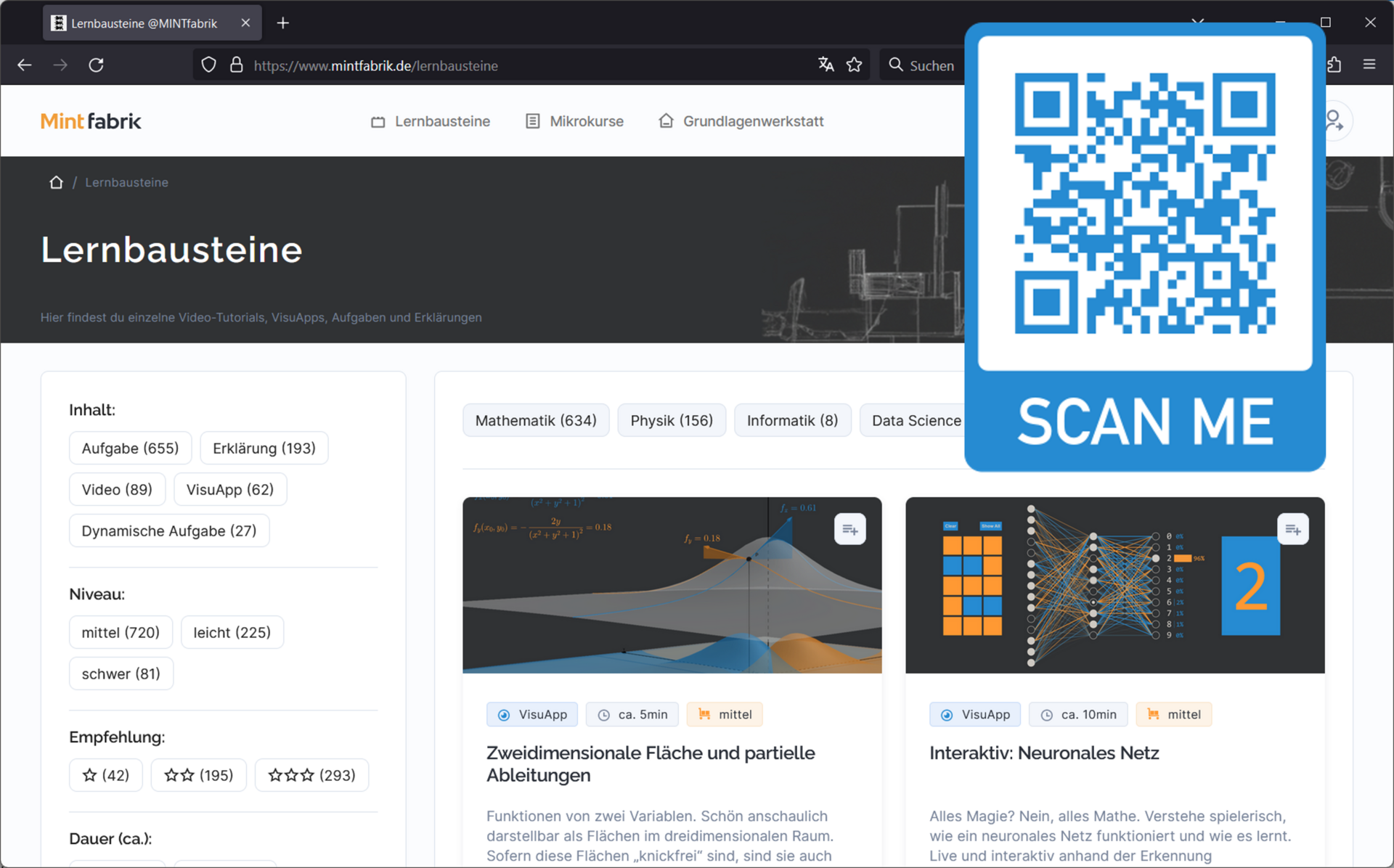Click mittel tag on Zweidimensionale Fläche card
The height and width of the screenshot is (868, 1394).
tap(725, 715)
